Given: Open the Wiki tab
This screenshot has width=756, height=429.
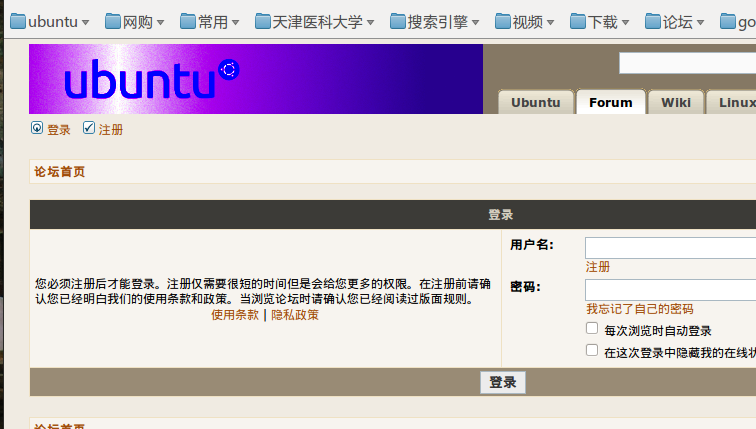Looking at the screenshot, I should pyautogui.click(x=675, y=102).
